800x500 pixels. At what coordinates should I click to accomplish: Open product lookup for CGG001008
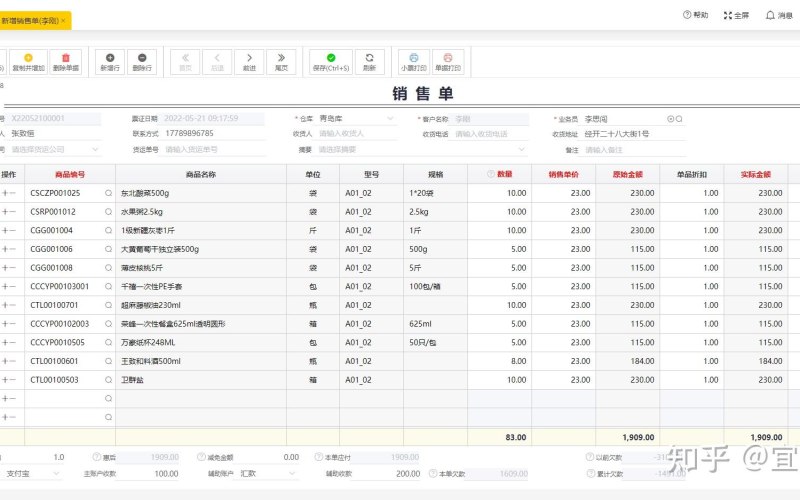tap(108, 268)
